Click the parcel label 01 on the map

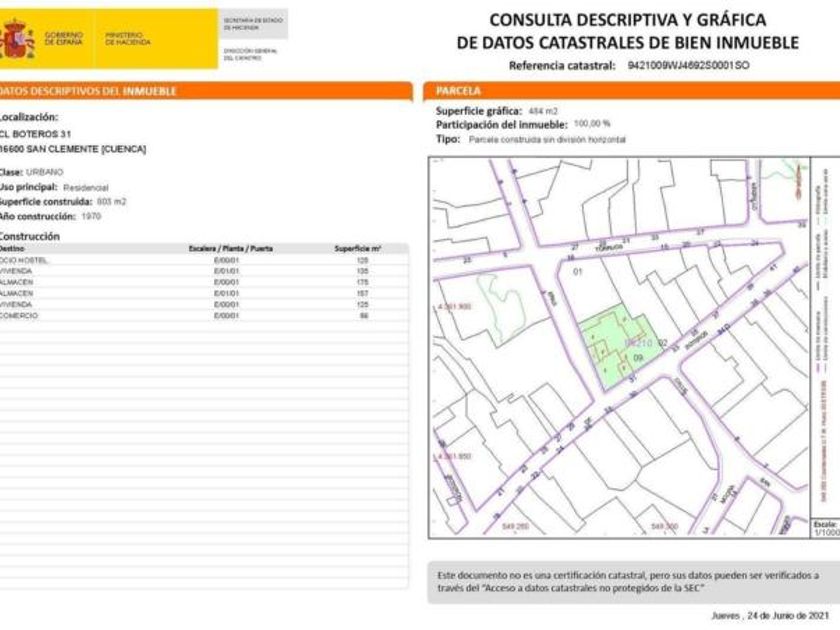pos(578,272)
